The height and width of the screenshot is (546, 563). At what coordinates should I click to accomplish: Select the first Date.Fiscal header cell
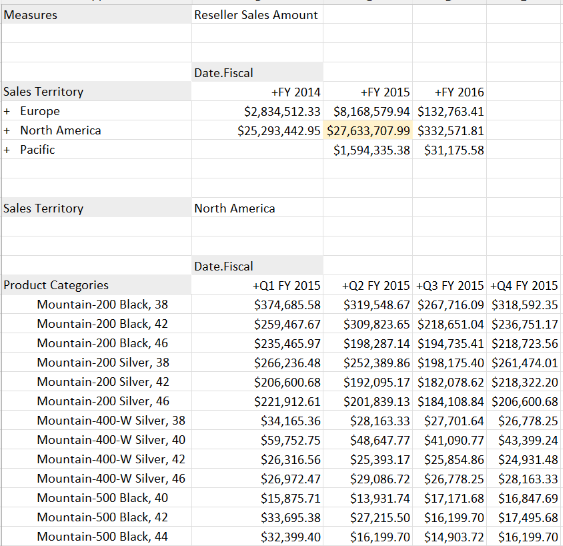257,73
